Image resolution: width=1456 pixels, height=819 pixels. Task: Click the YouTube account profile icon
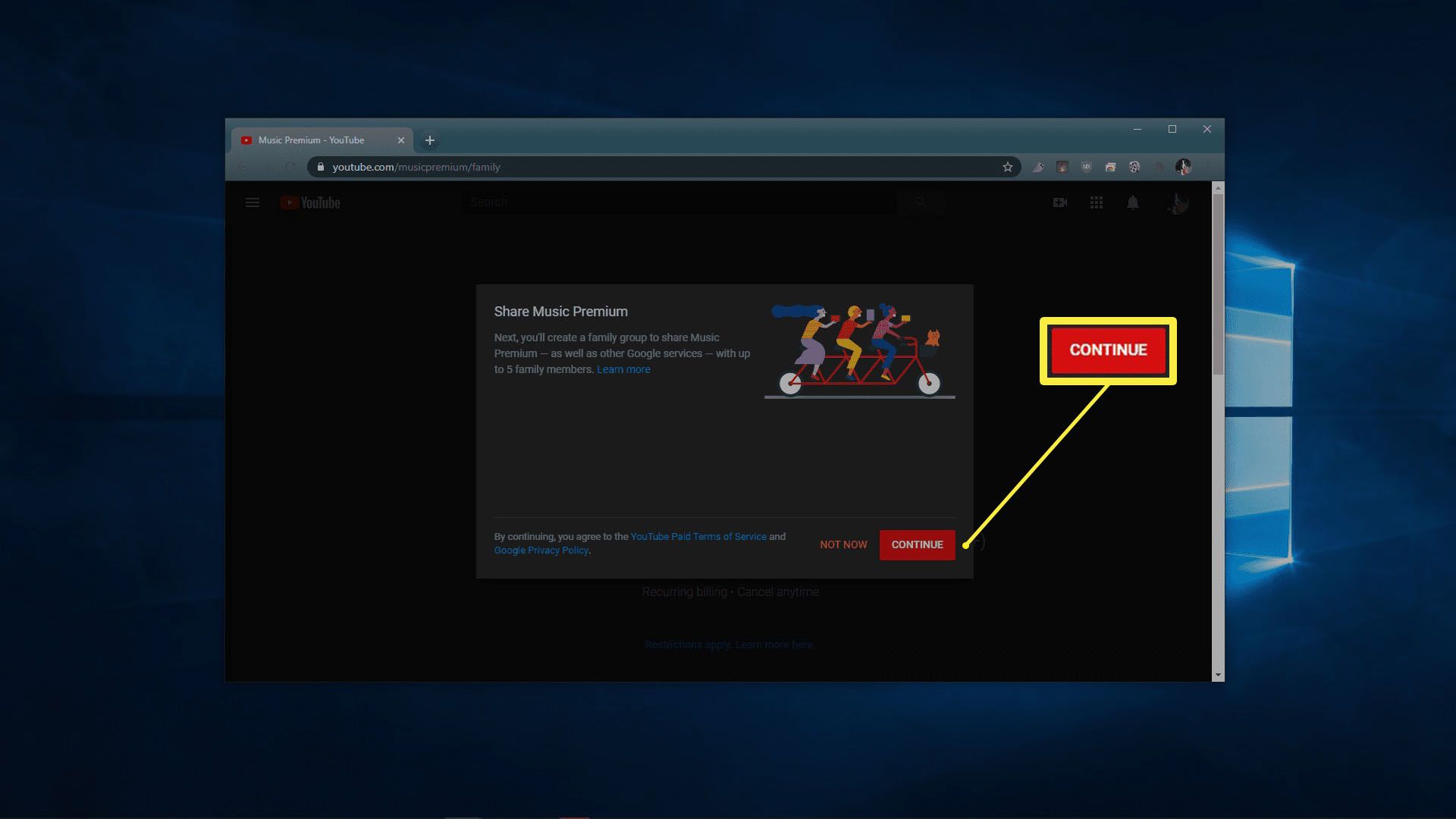1177,203
